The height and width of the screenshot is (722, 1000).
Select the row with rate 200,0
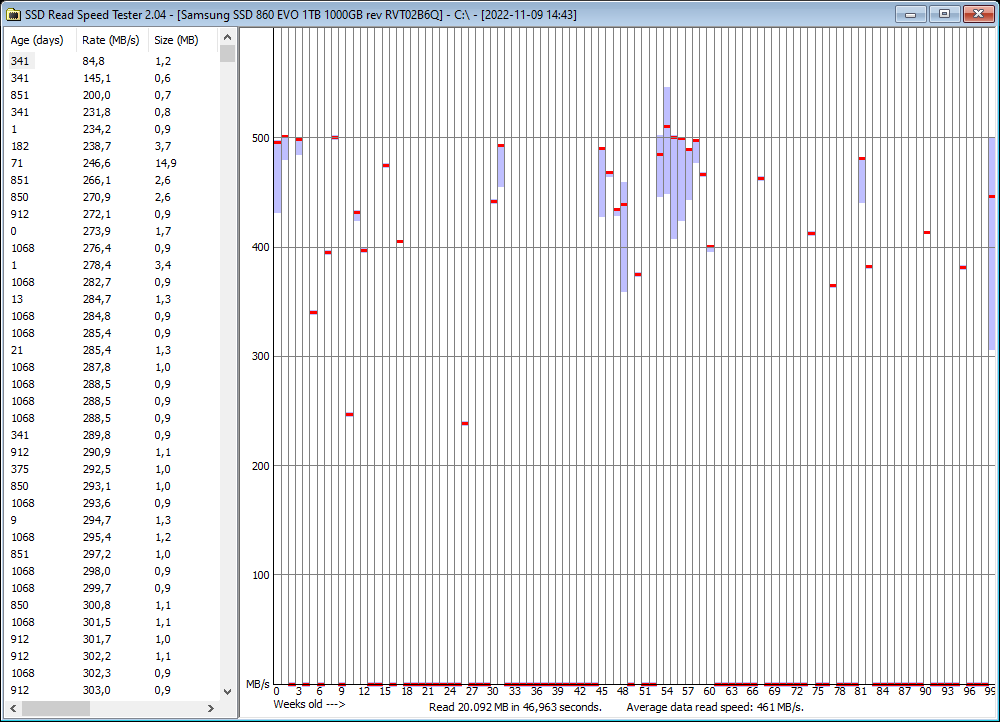click(x=112, y=95)
